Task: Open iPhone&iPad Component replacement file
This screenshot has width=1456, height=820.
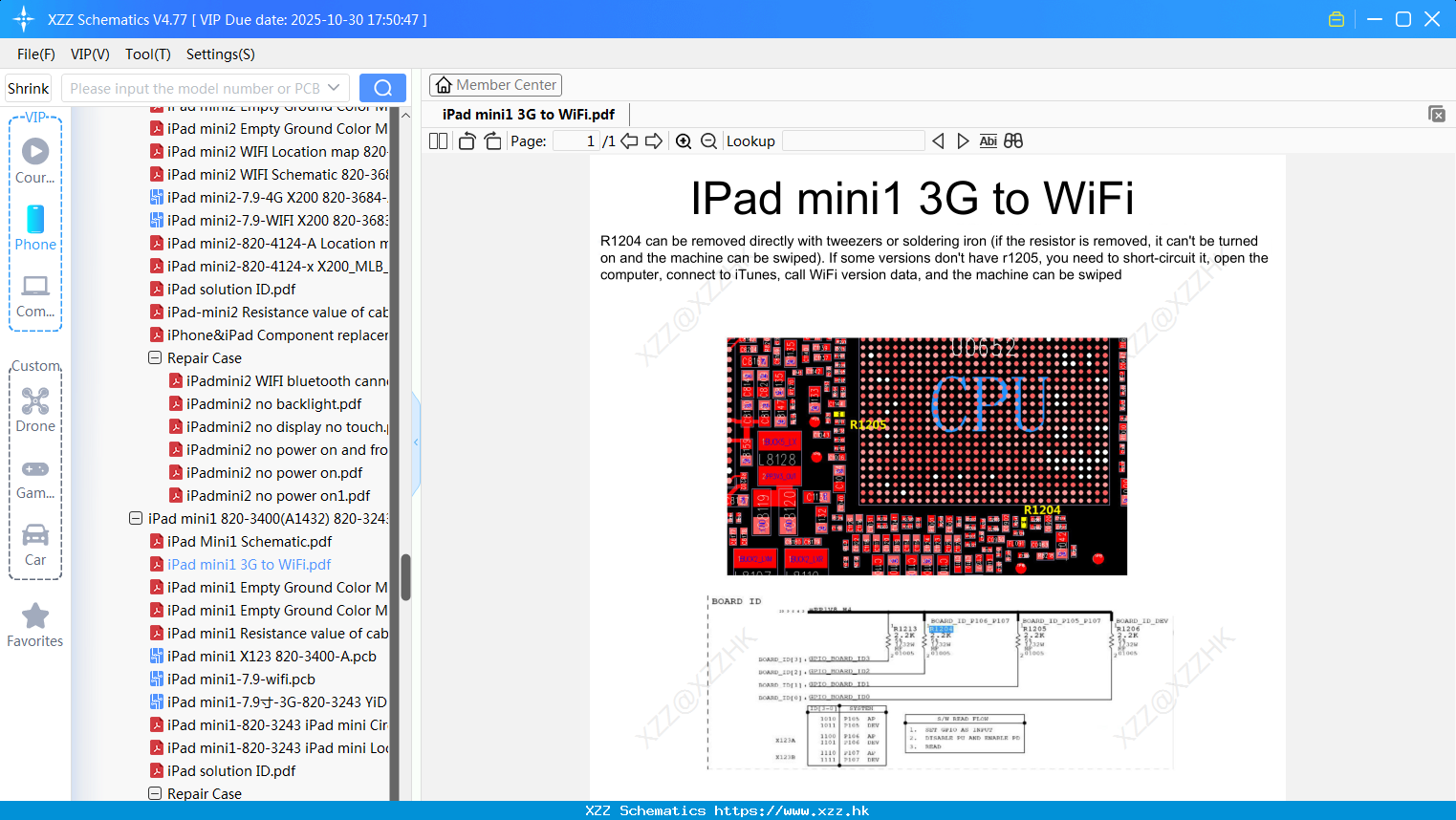Action: [269, 335]
